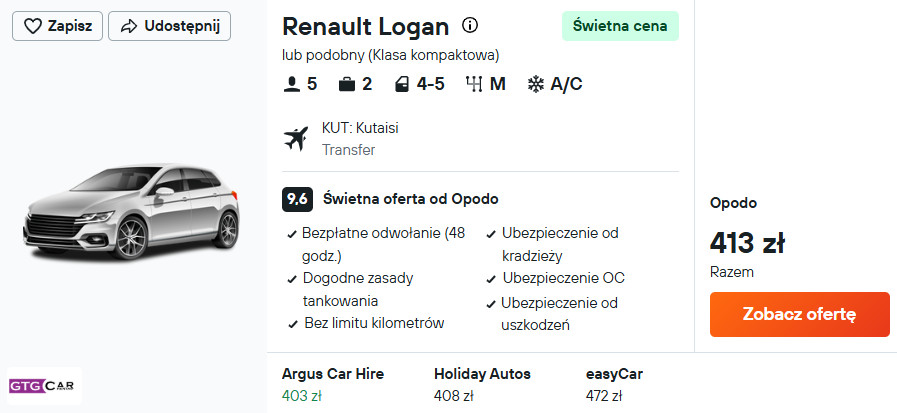Click the 9.6 rating score badge
Screen dimensions: 897x413
(x=297, y=199)
